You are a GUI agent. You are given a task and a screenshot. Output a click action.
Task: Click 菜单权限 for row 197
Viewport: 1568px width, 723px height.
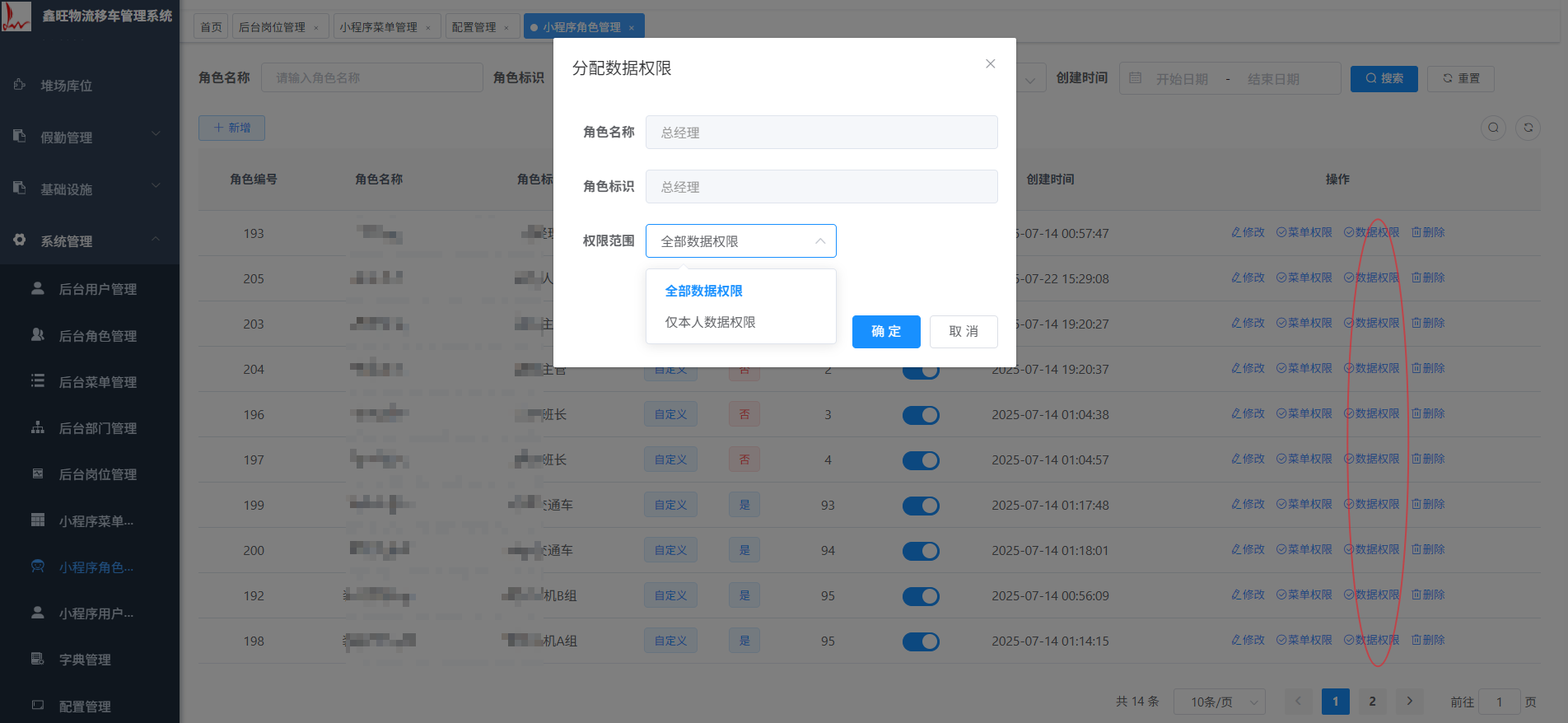pyautogui.click(x=1304, y=459)
